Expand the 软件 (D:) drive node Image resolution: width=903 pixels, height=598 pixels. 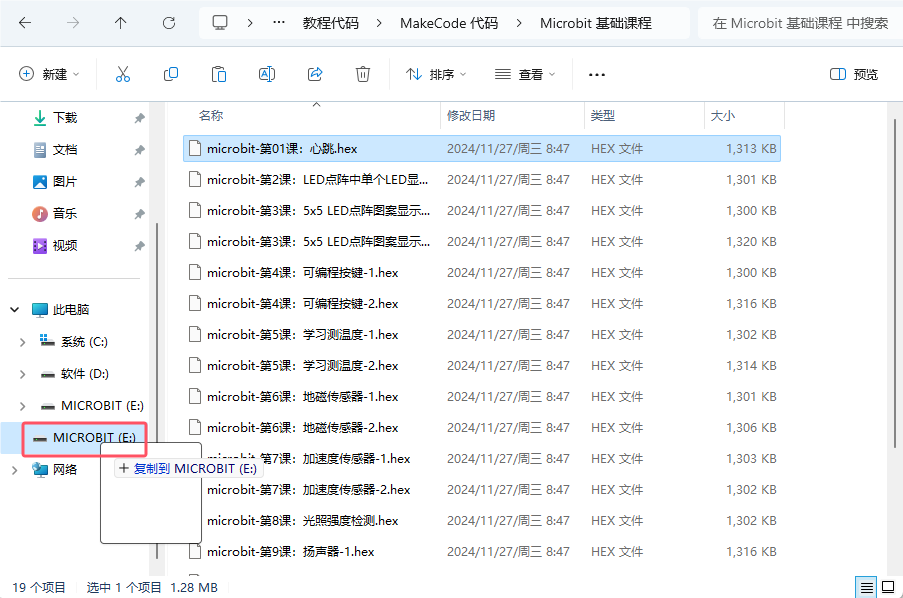pyautogui.click(x=22, y=374)
